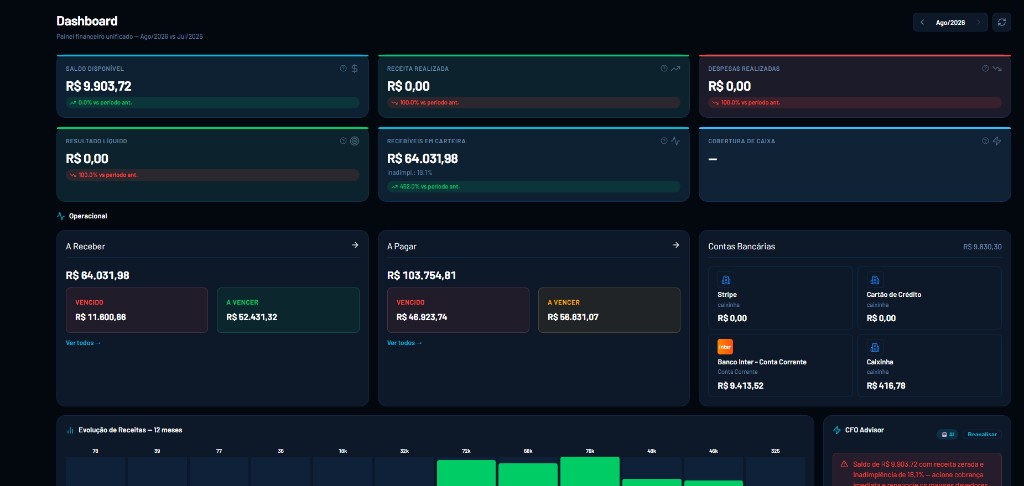Click the R$ 103.754,81 A Pagar total
The image size is (1024, 486).
pos(421,276)
